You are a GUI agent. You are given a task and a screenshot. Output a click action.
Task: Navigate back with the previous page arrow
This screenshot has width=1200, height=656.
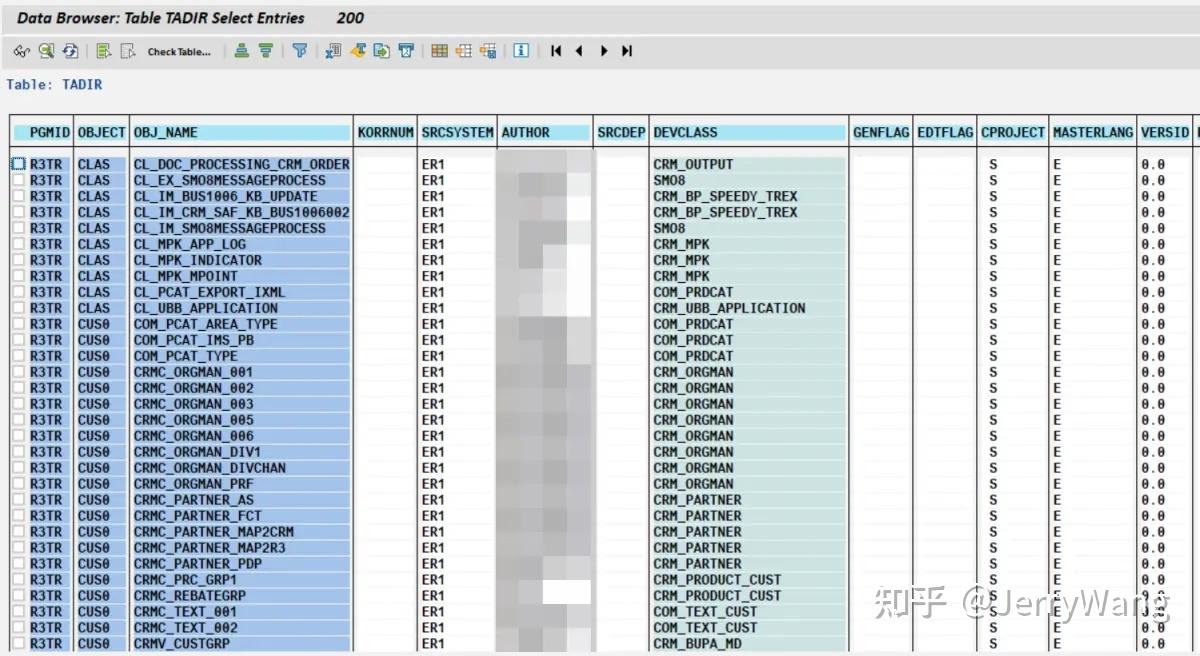[579, 51]
